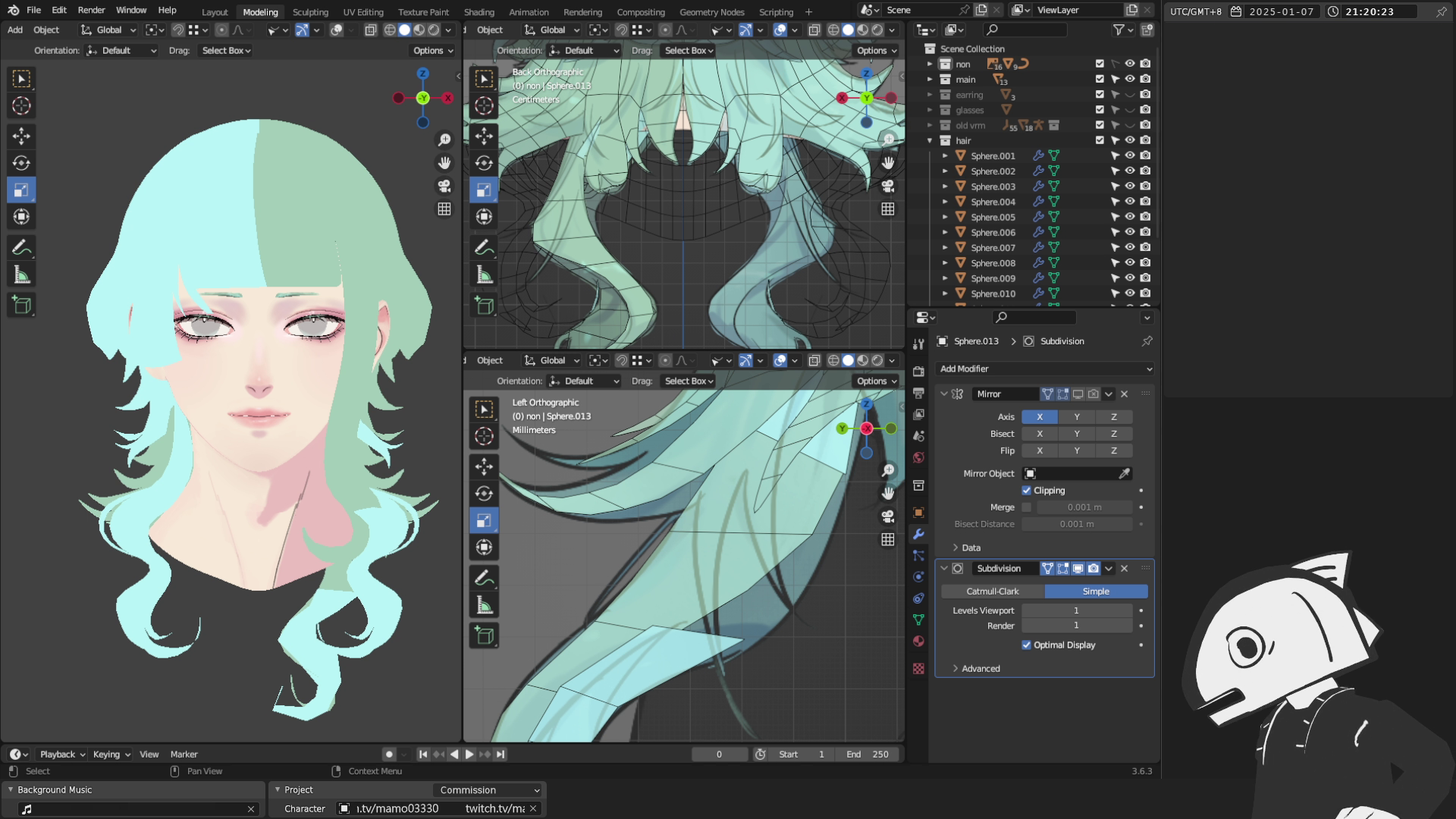Expand the Advanced subpanel of Subdivision
Screen dimensions: 1456x819
coord(975,669)
